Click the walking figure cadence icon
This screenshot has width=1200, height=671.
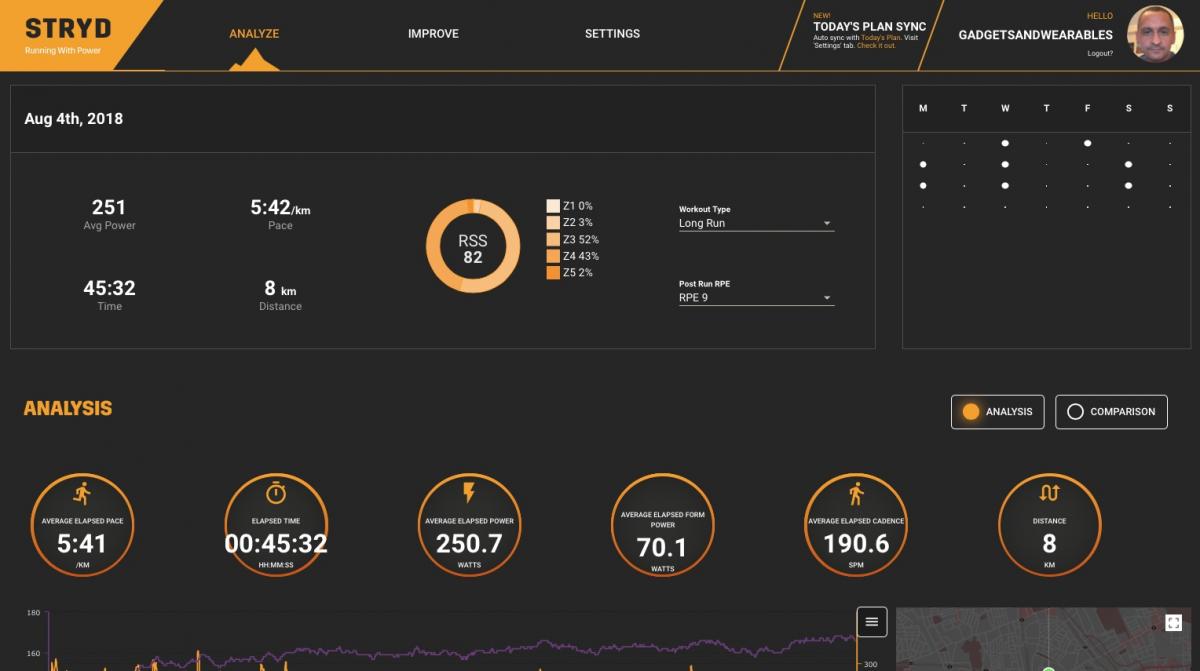coord(856,493)
